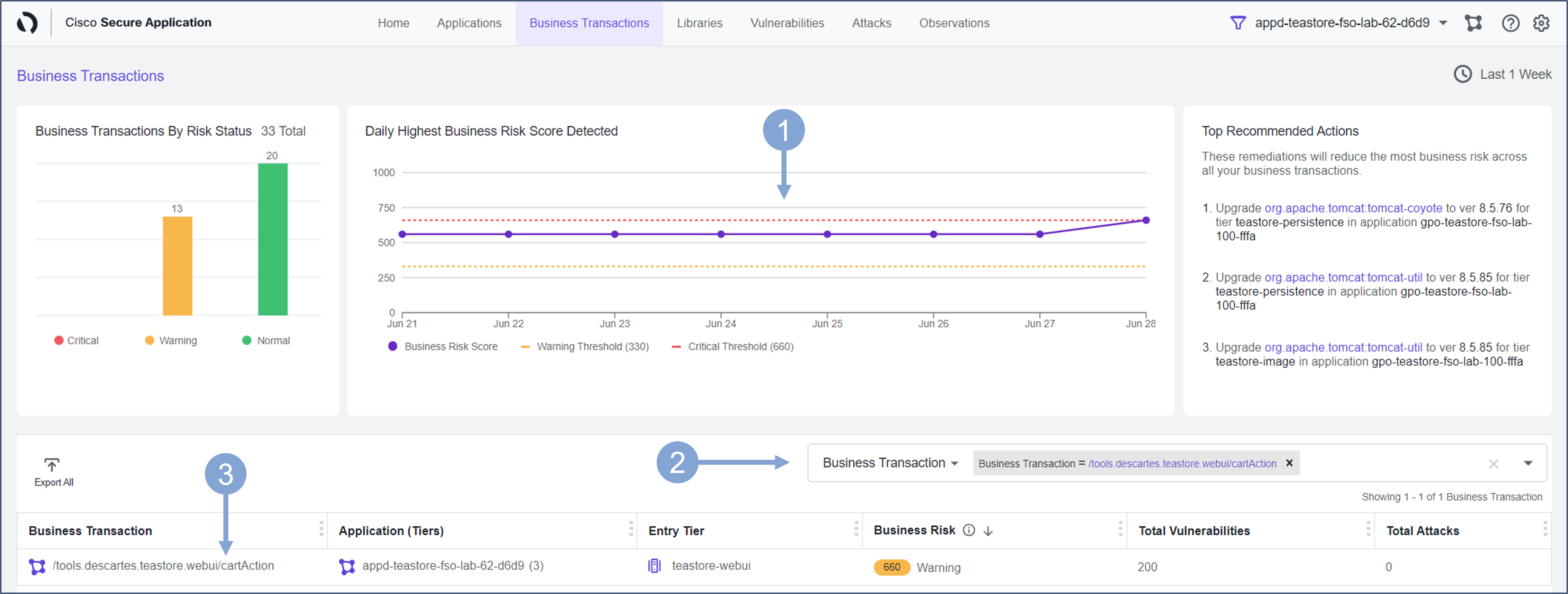1568x594 pixels.
Task: Open the Business Transaction filter type dropdown
Action: click(x=890, y=463)
